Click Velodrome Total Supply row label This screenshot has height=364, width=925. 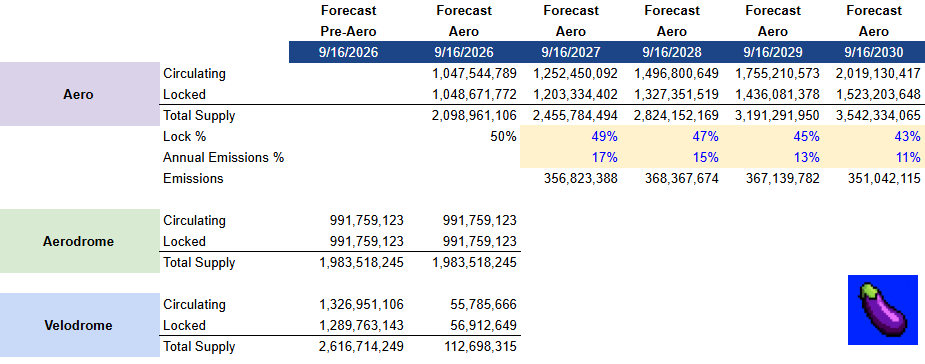pos(199,347)
